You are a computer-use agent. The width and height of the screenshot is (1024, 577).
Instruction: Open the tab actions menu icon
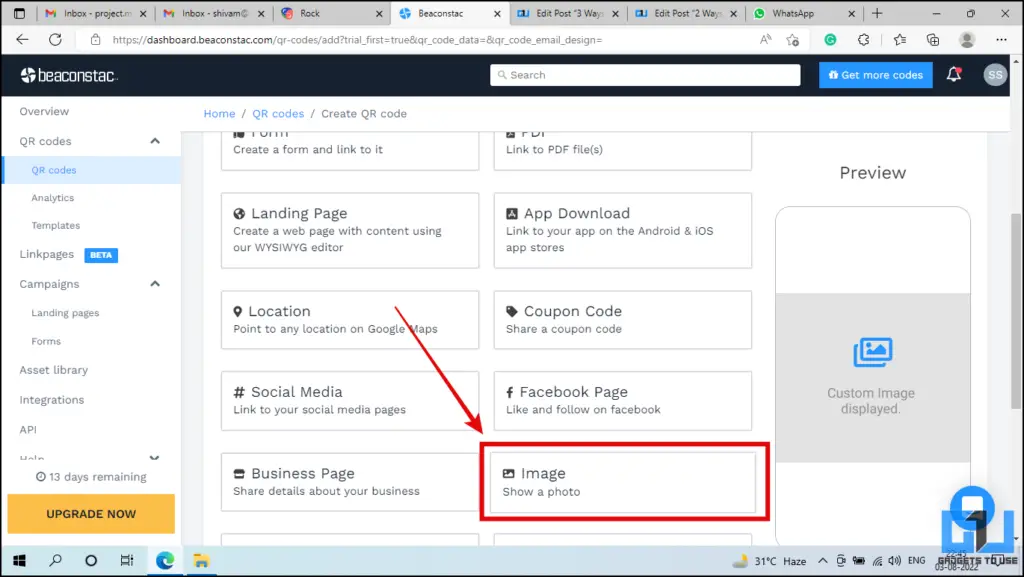[x=19, y=13]
